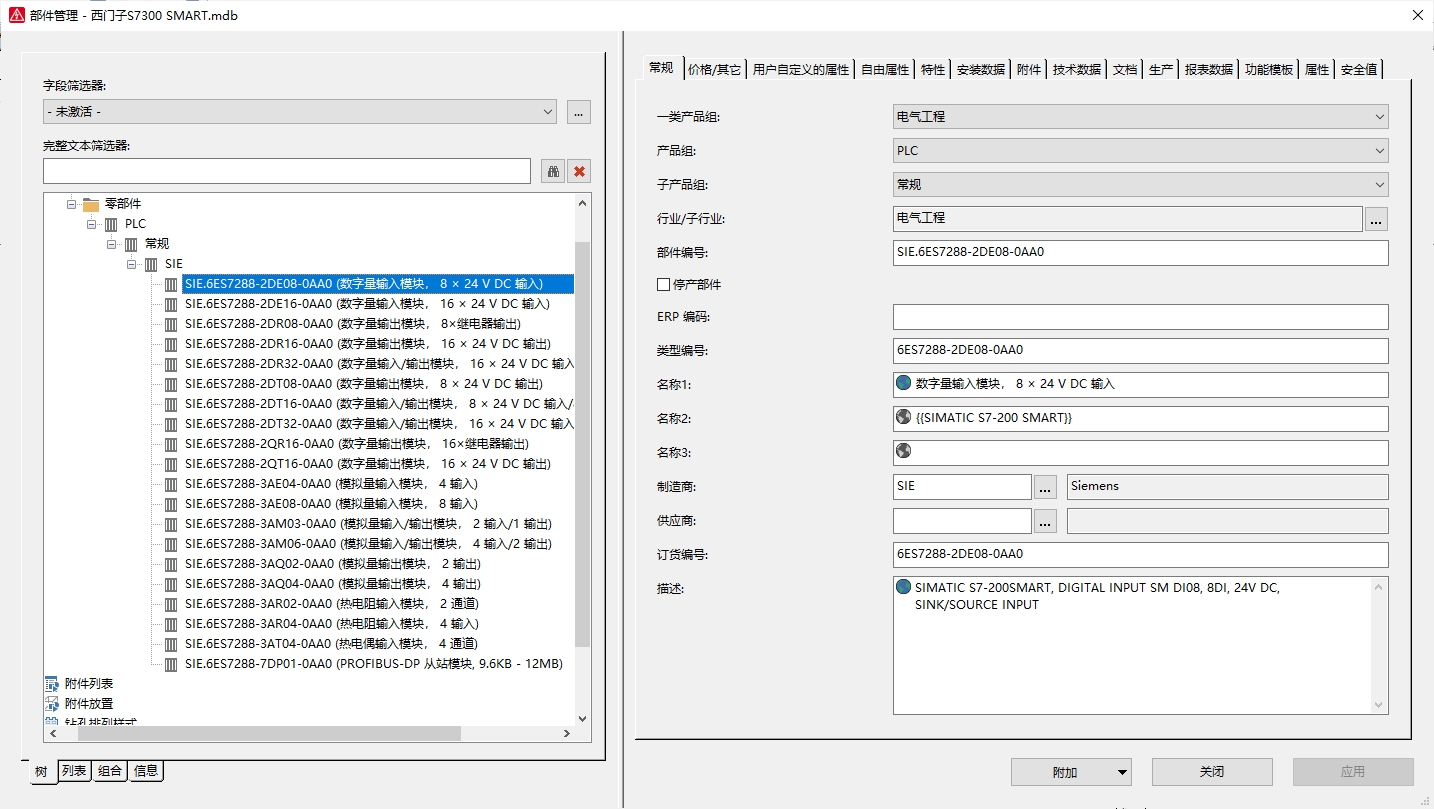Click the globe icon in 描述 field

point(904,588)
